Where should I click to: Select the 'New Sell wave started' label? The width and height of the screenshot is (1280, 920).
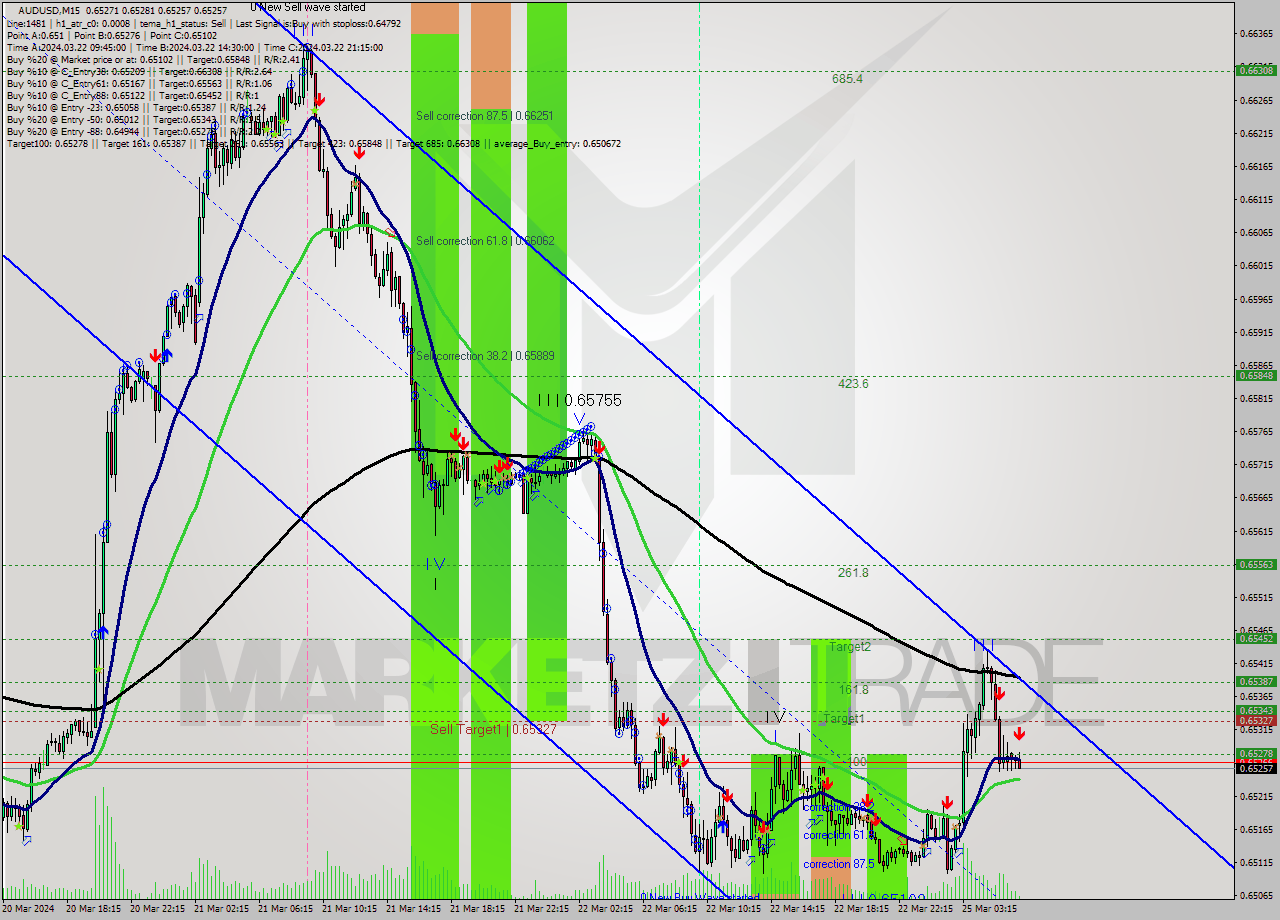pyautogui.click(x=309, y=7)
